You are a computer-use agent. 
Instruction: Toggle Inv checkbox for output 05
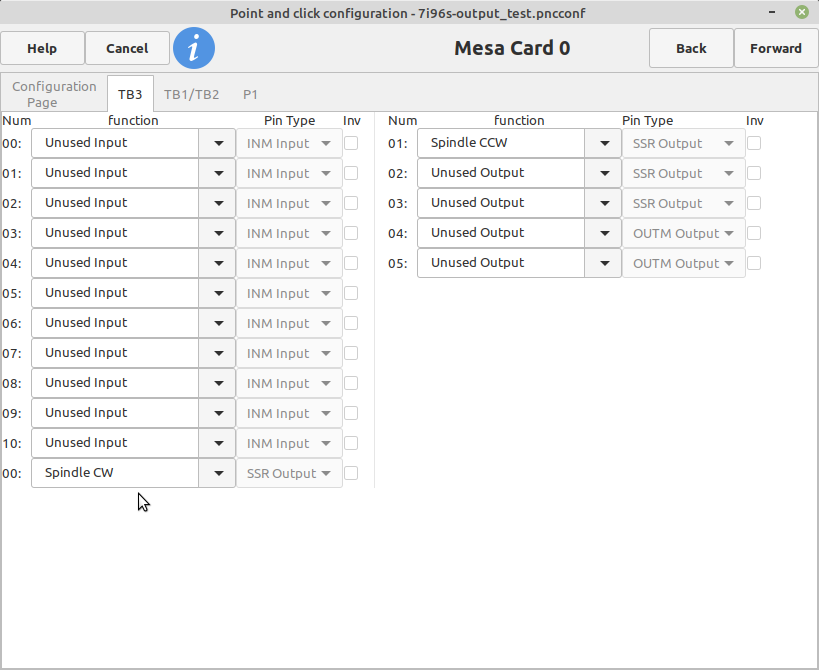pyautogui.click(x=754, y=263)
